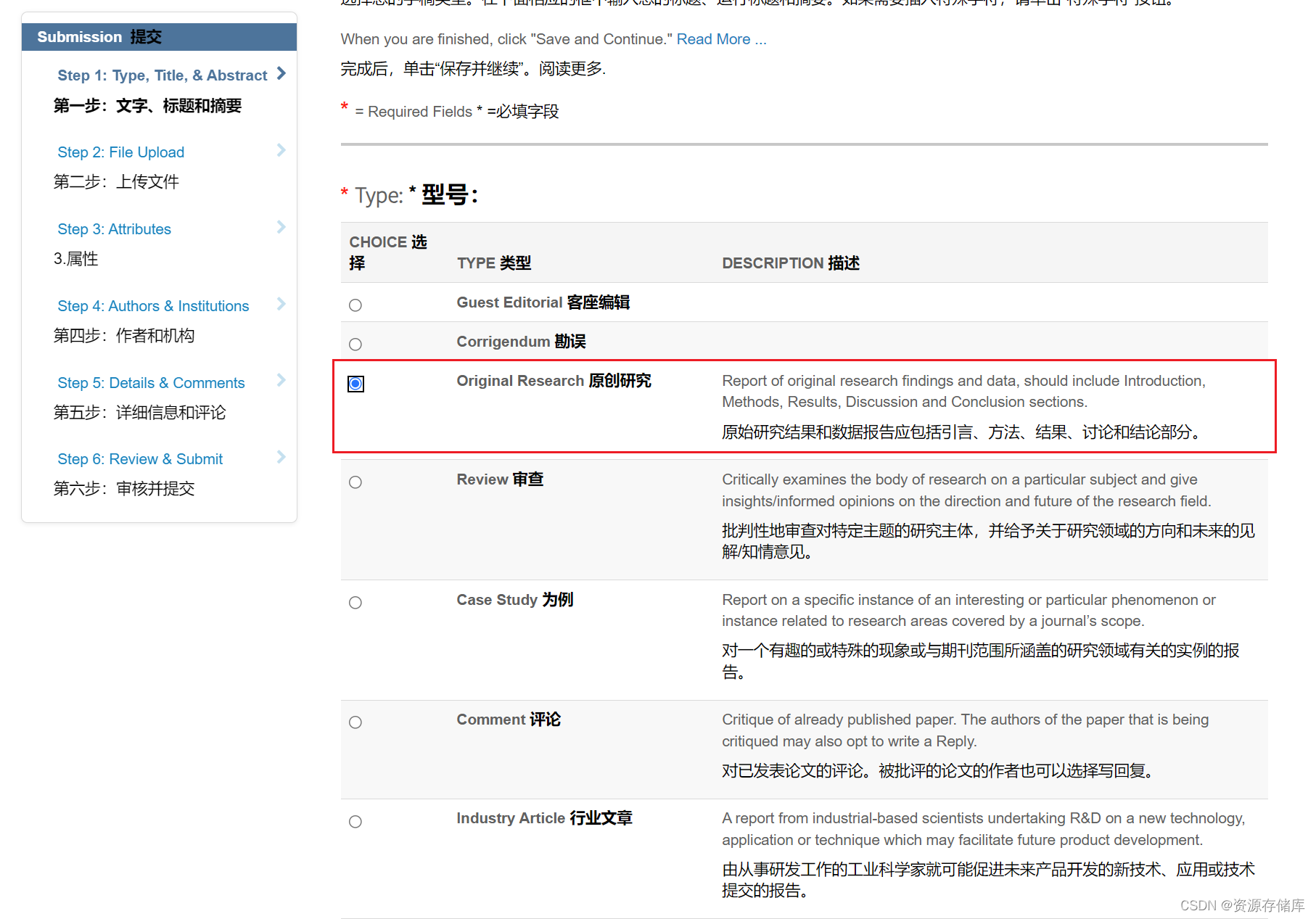Screen dimensions: 1316x919
Task: Expand the Step 4: Authors & Institutions chevron
Action: pyautogui.click(x=281, y=304)
